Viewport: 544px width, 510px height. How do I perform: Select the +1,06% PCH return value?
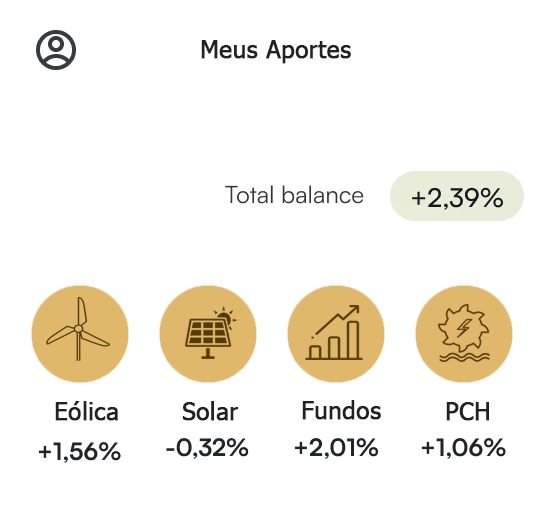point(464,448)
